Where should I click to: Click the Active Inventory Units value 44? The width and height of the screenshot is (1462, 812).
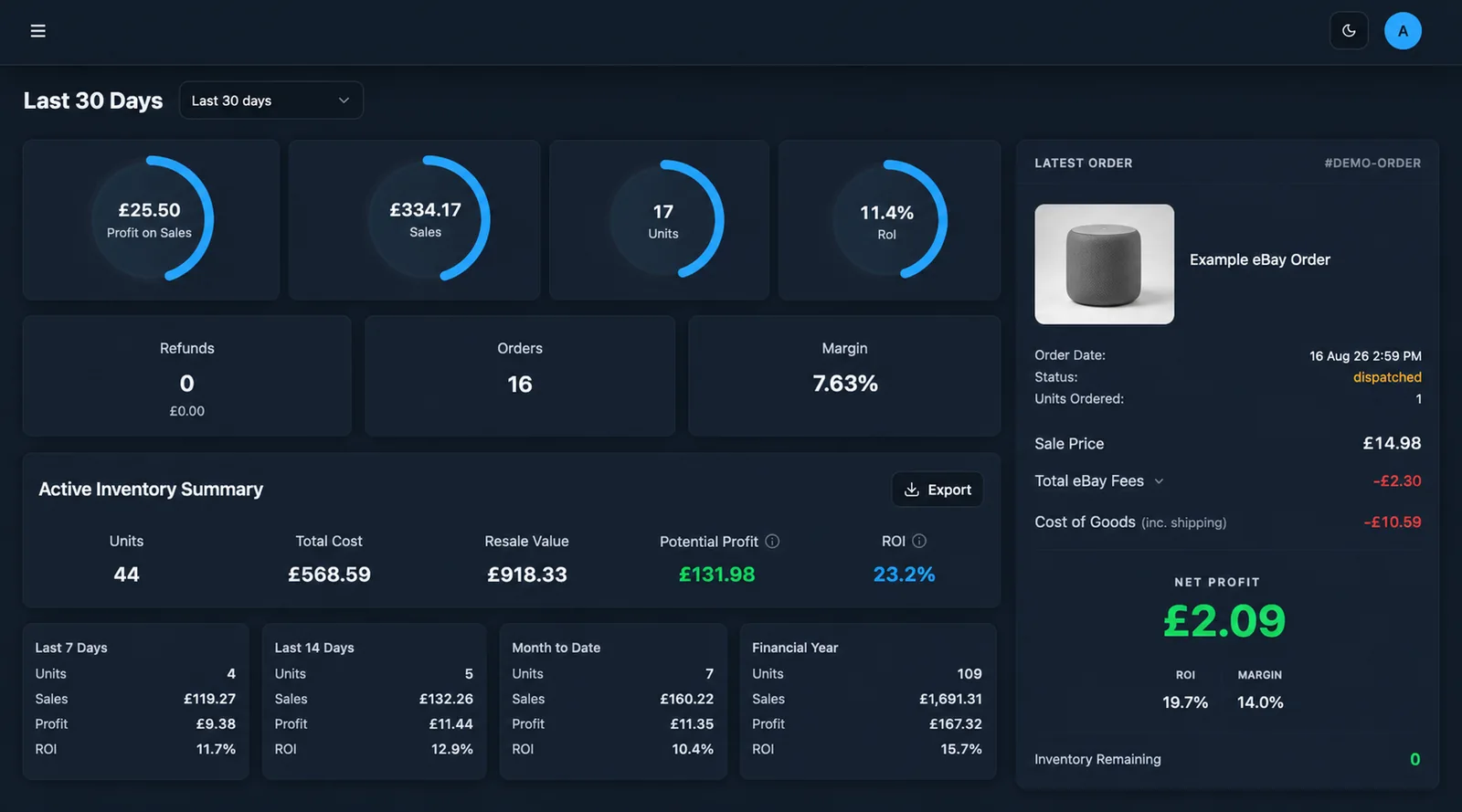pos(126,575)
